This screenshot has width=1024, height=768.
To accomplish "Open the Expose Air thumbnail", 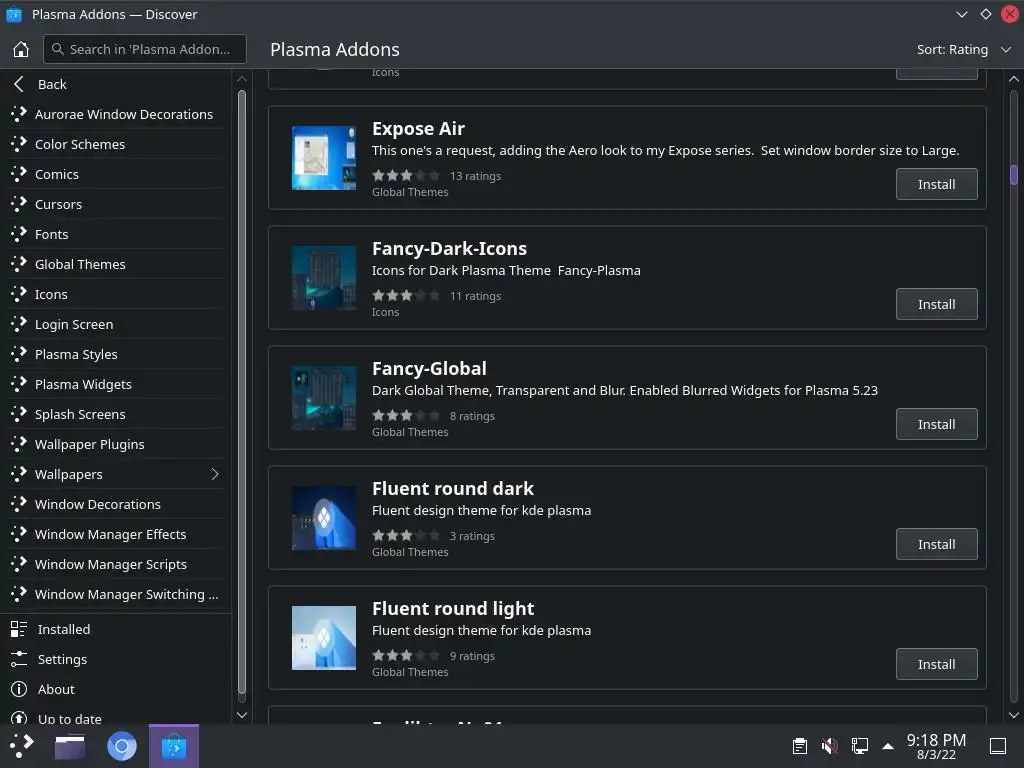I will (x=324, y=158).
